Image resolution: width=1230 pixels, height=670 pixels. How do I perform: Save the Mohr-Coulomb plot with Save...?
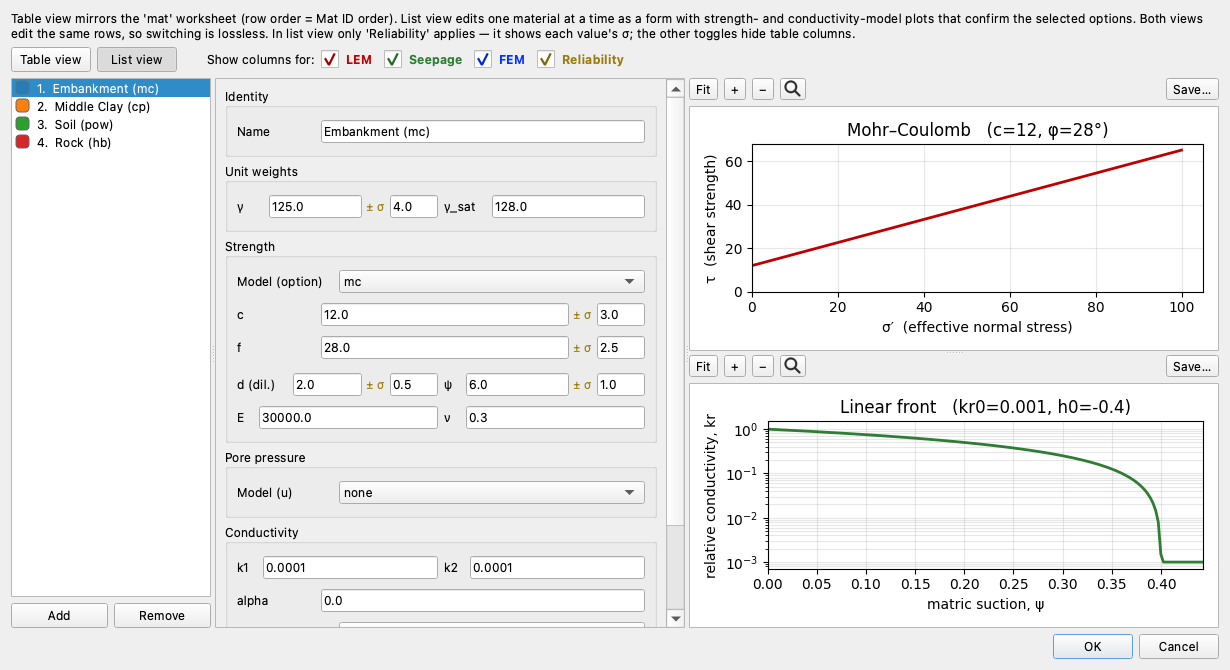1192,89
